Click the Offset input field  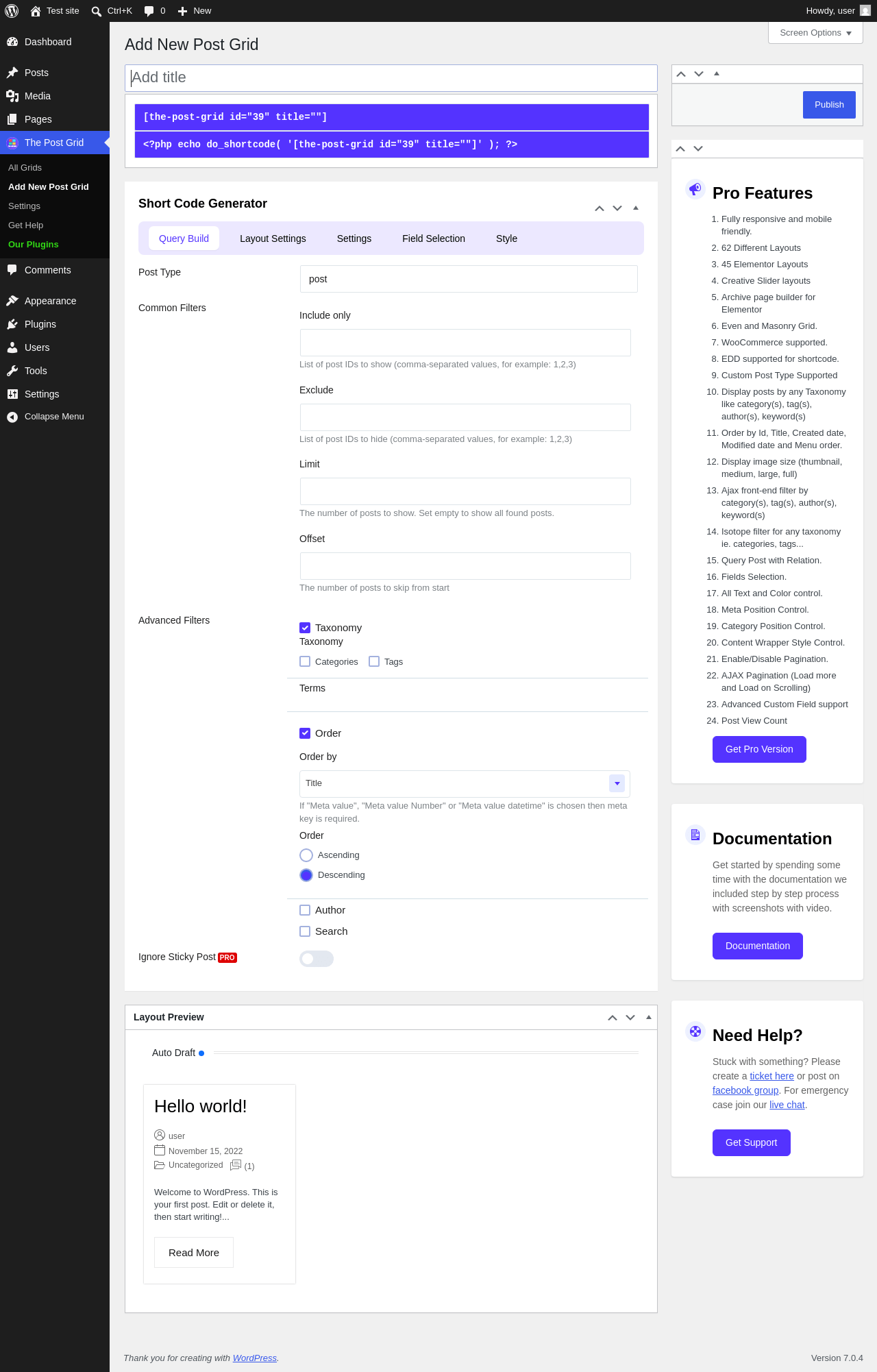(x=465, y=566)
